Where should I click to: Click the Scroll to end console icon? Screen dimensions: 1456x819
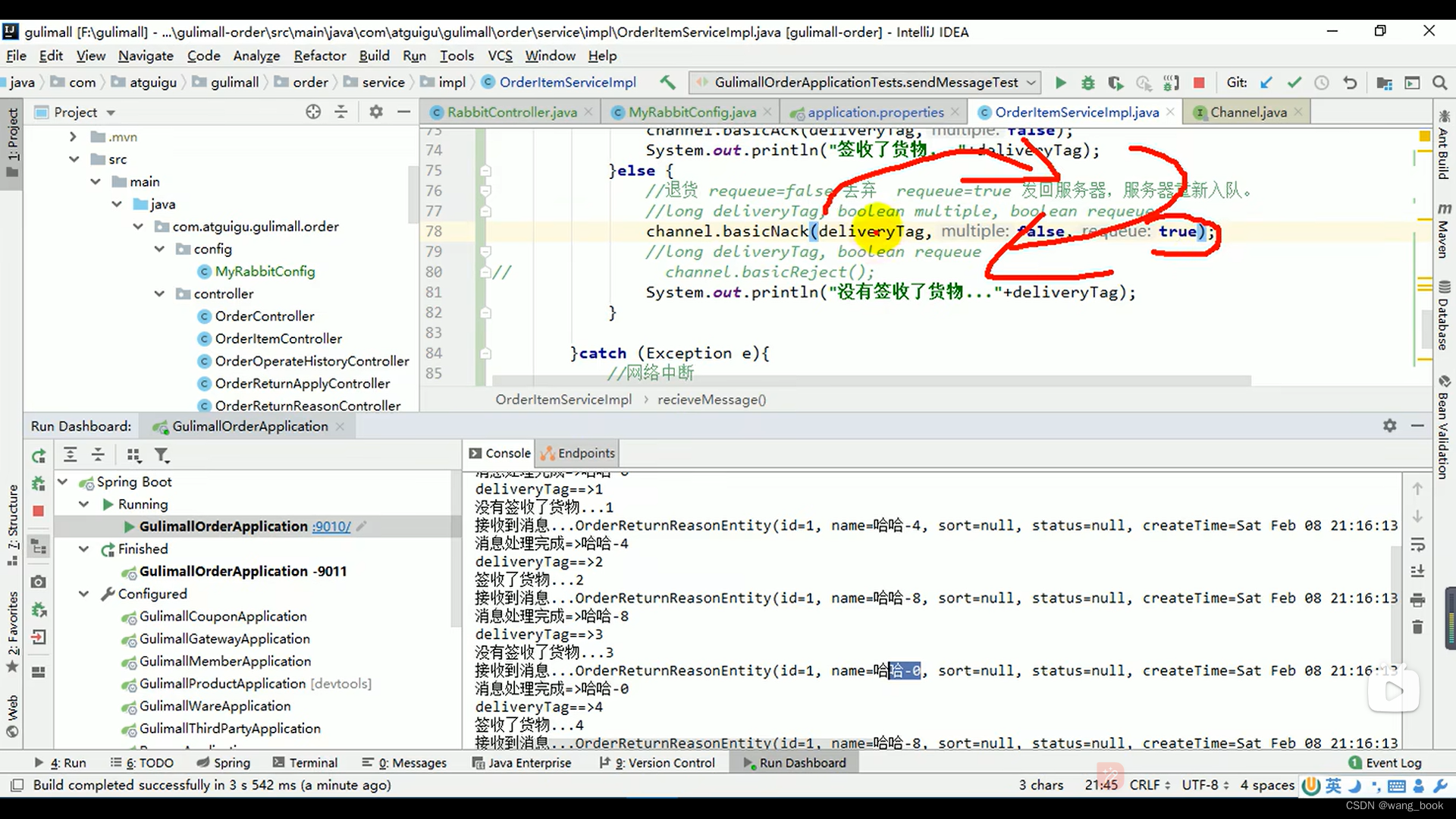pyautogui.click(x=1420, y=572)
